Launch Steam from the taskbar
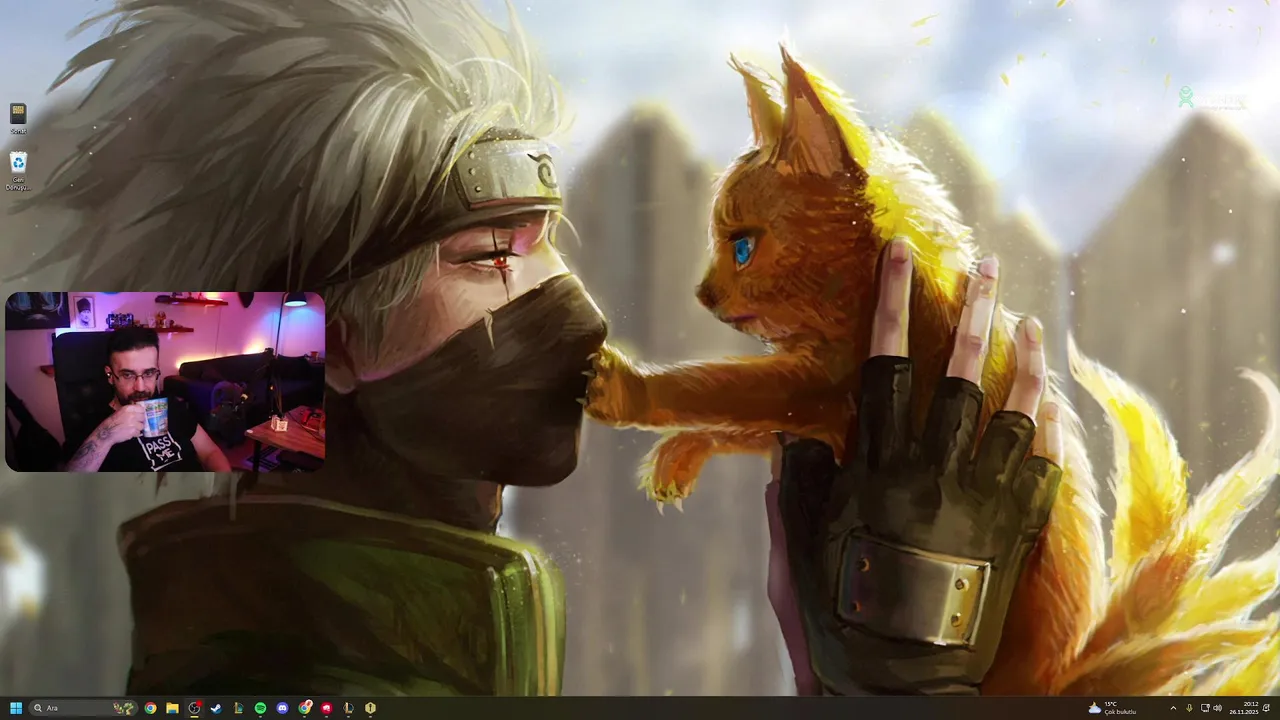This screenshot has height=720, width=1280. [x=216, y=708]
